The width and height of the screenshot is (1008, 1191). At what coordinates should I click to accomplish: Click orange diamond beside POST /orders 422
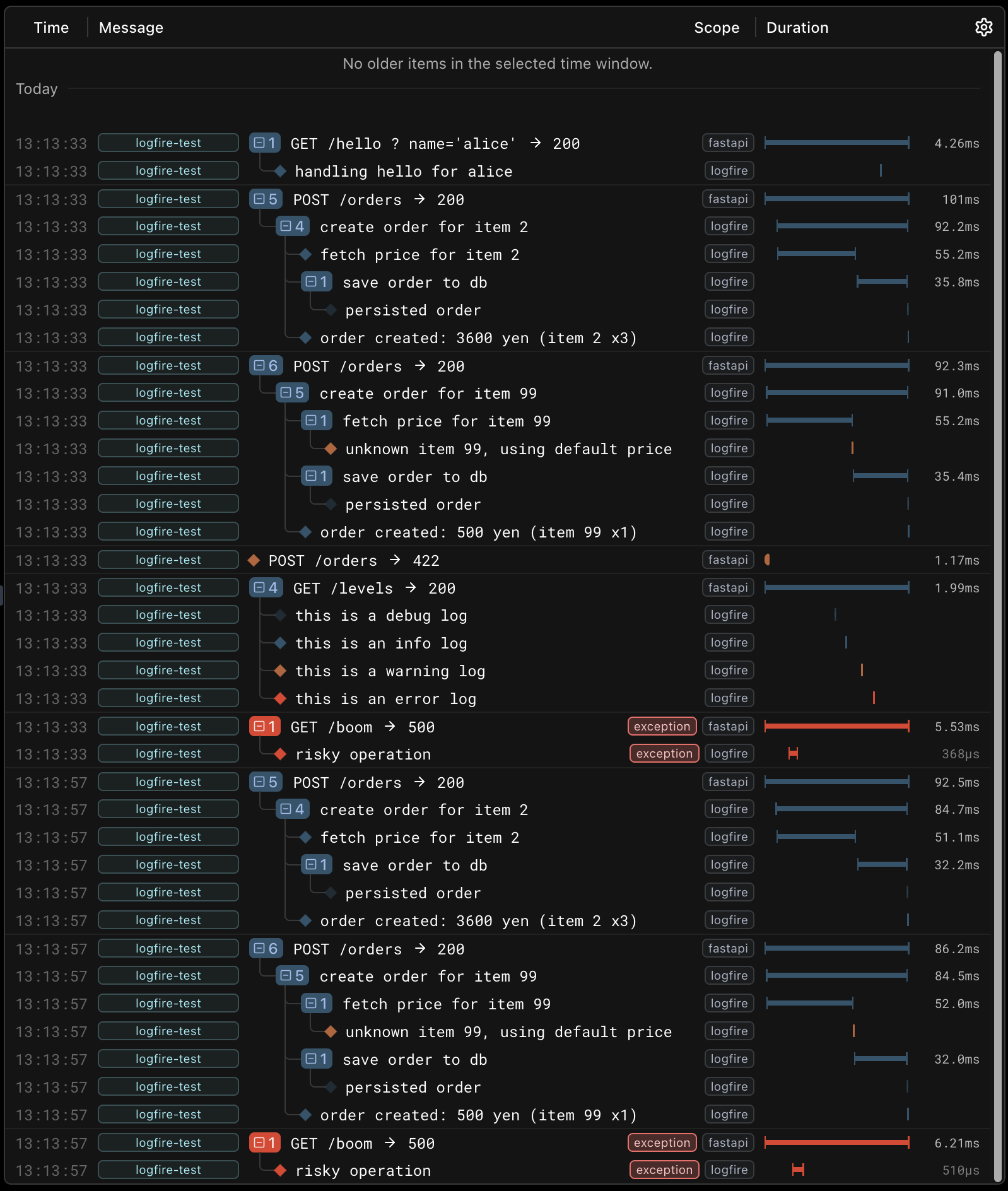(254, 560)
